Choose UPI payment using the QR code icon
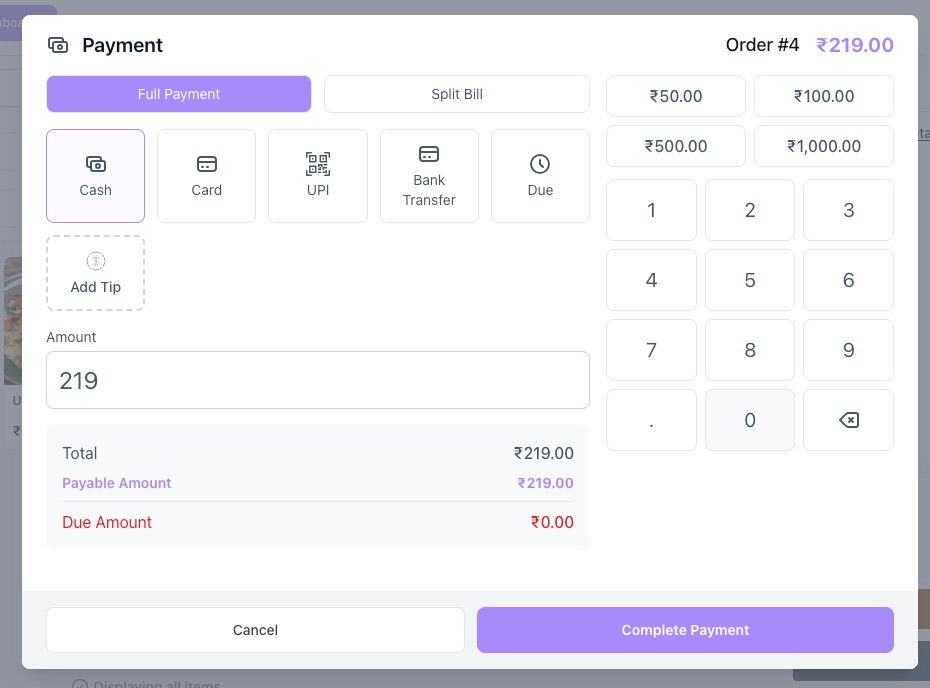This screenshot has width=930, height=688. click(318, 163)
